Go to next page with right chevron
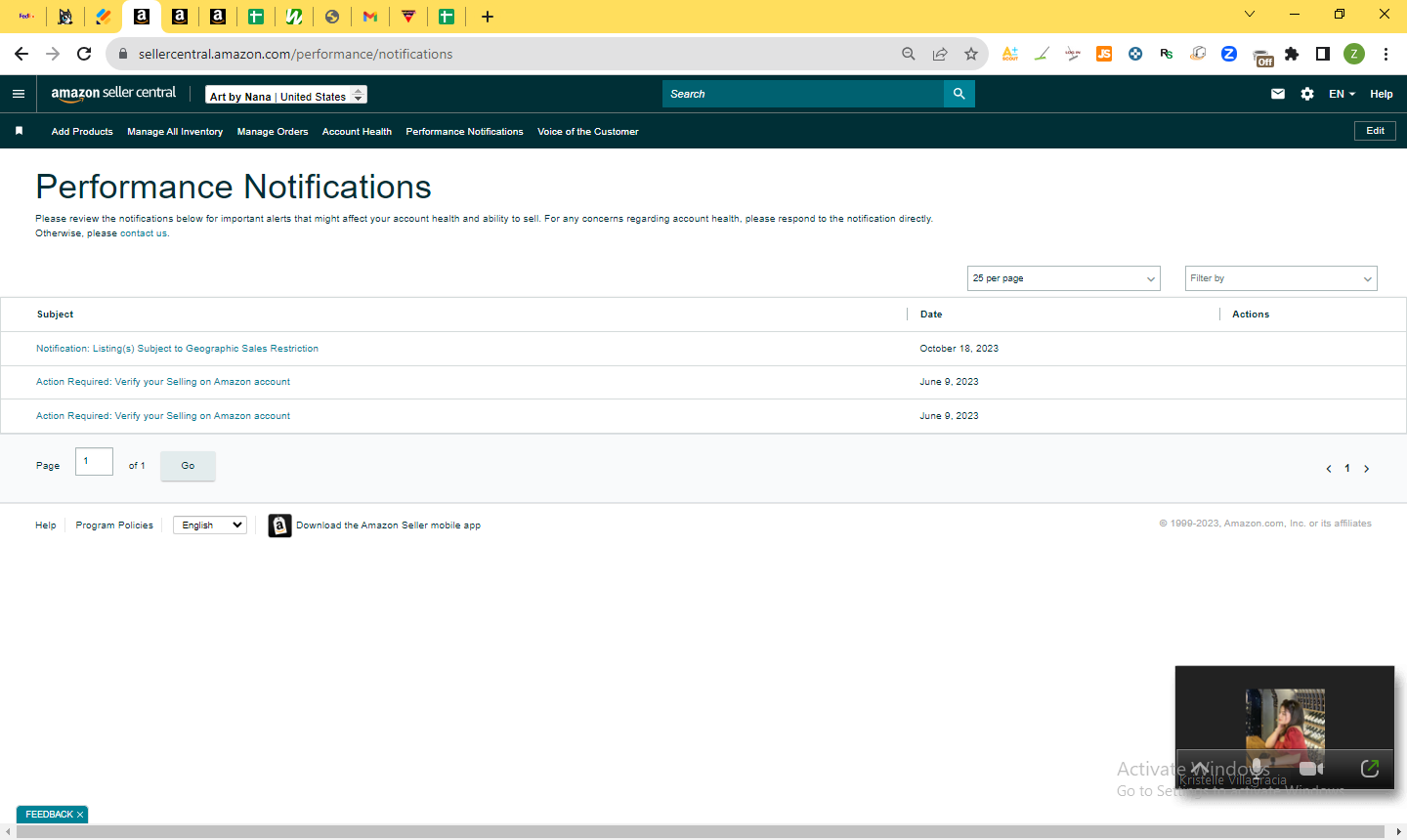This screenshot has height=840, width=1407. click(1367, 469)
